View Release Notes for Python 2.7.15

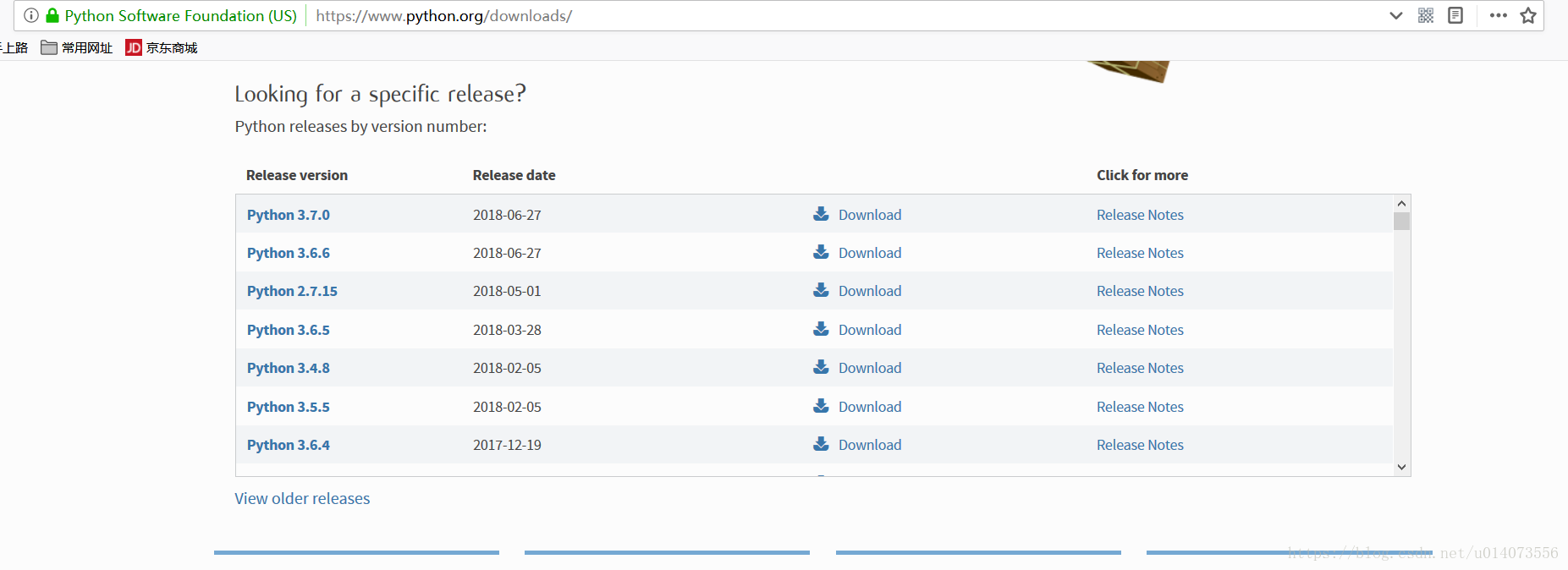pyautogui.click(x=1140, y=291)
